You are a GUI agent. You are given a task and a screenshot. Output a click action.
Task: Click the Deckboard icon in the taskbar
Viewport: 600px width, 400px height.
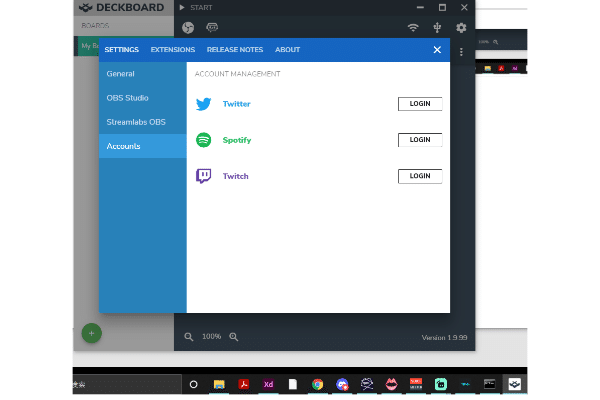[x=514, y=384]
